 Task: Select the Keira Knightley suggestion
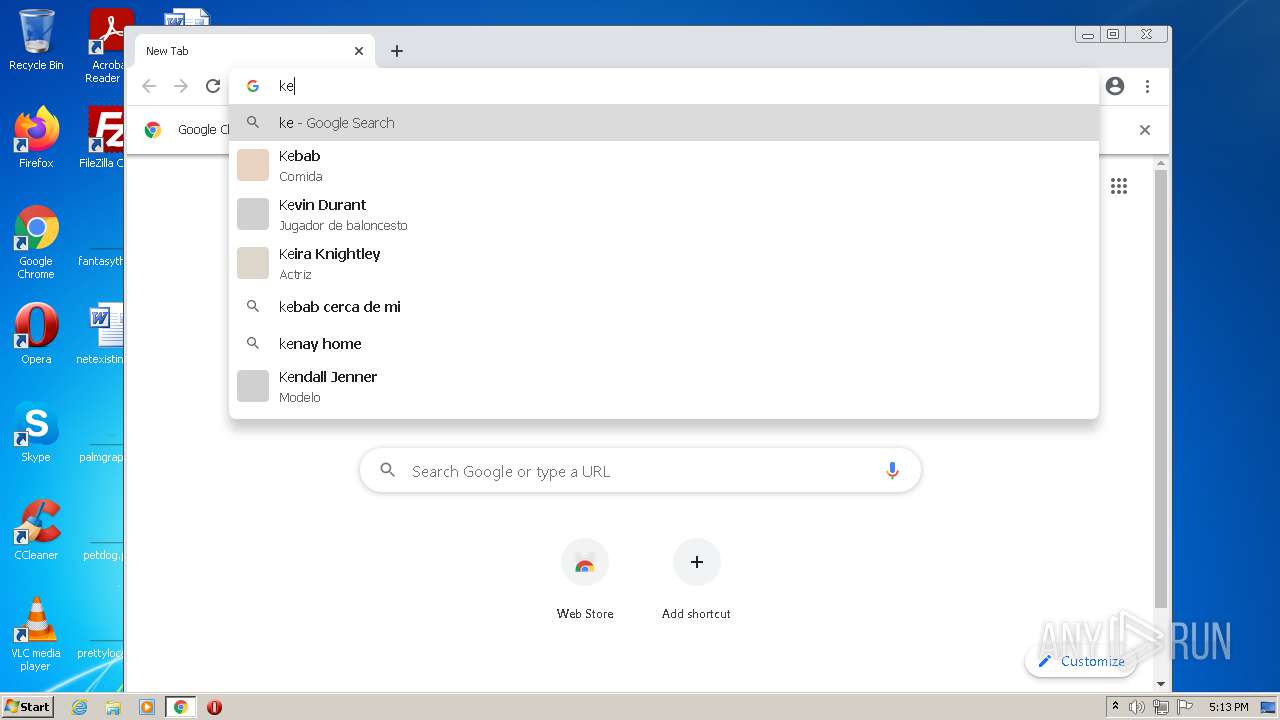click(x=664, y=263)
